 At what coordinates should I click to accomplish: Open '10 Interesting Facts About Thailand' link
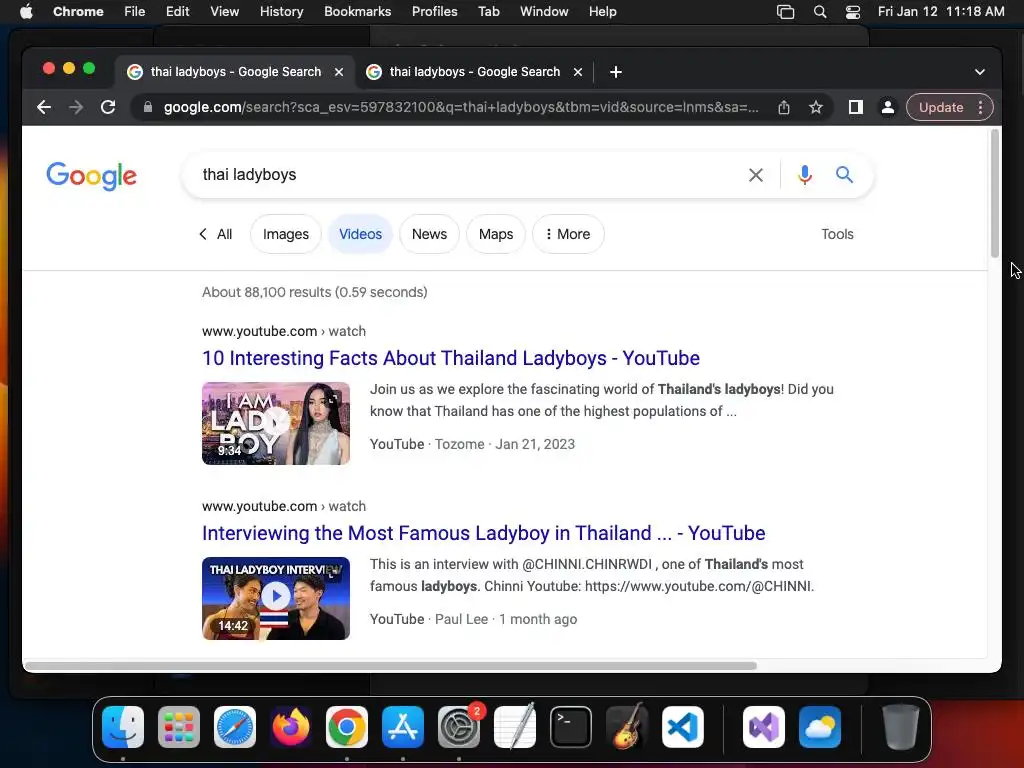click(x=451, y=358)
